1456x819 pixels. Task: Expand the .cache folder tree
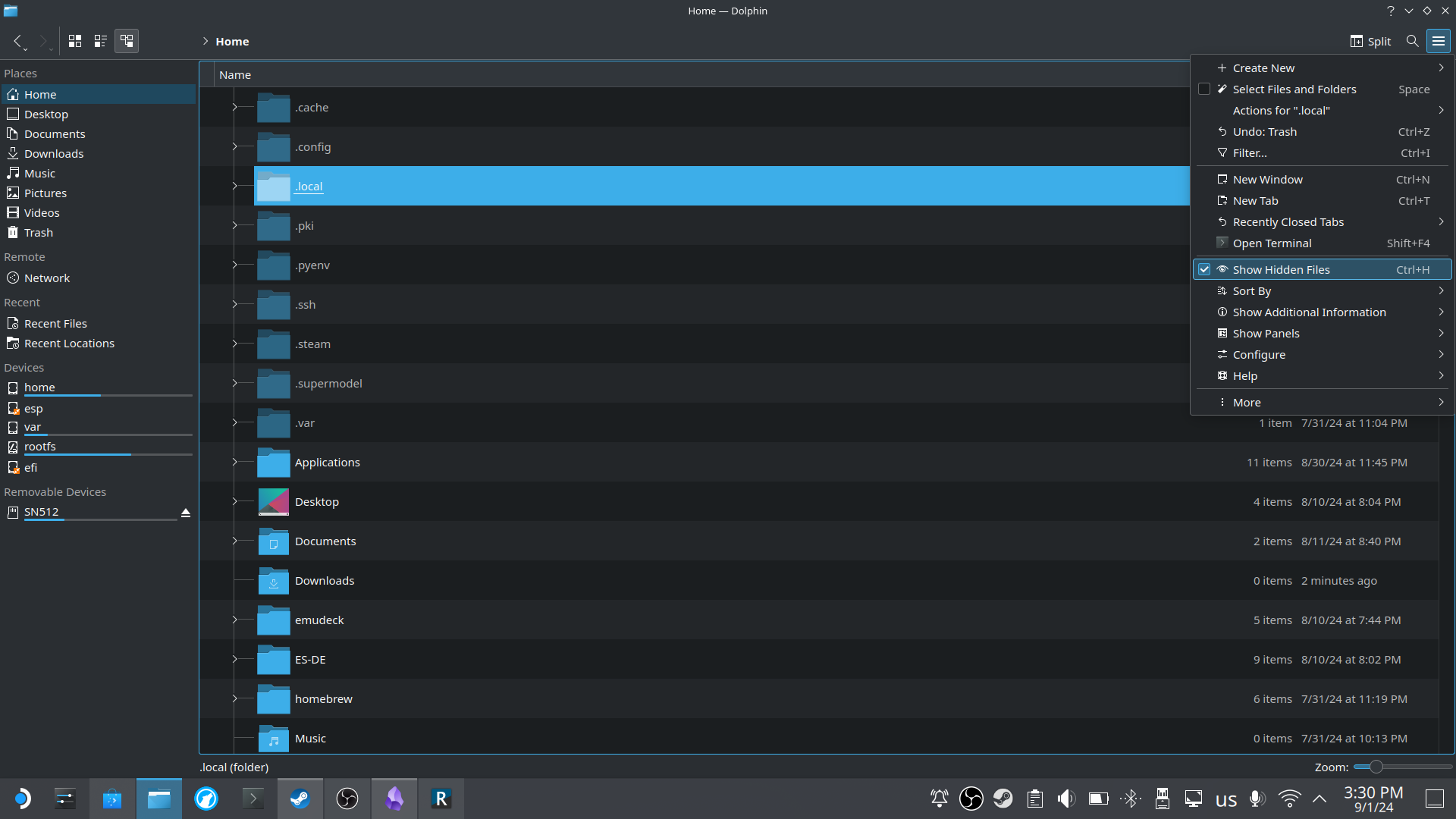coord(234,107)
